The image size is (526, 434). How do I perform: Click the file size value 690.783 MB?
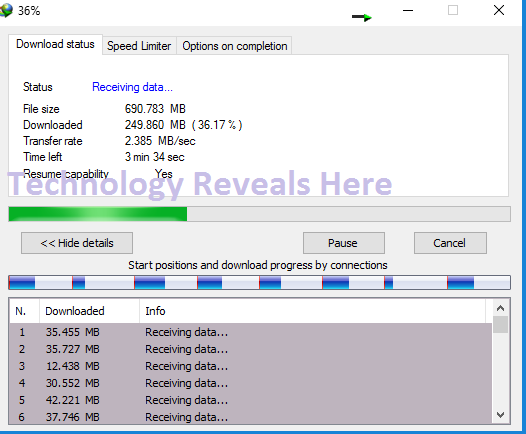tap(155, 109)
